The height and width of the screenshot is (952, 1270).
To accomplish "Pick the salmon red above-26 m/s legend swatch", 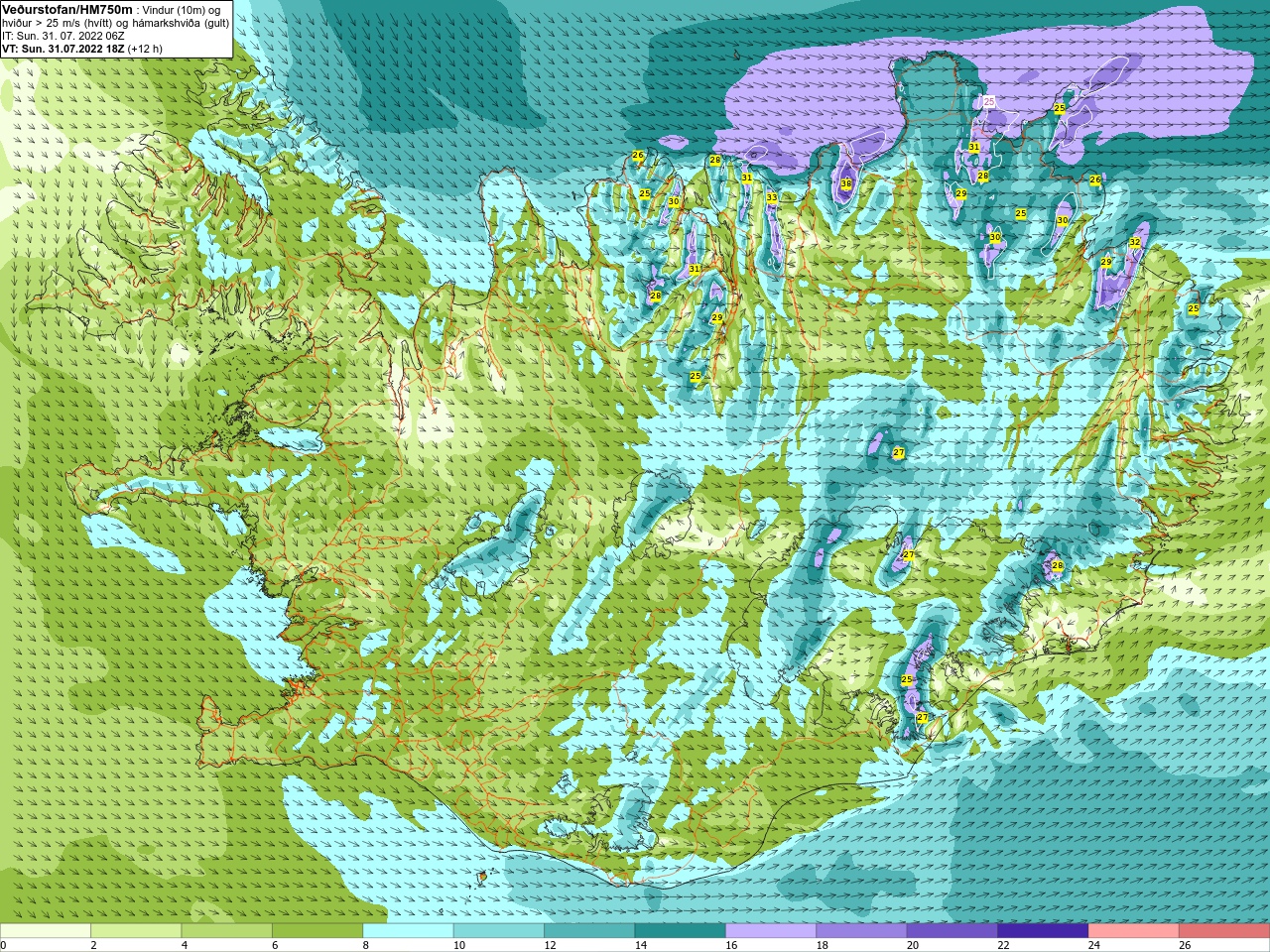I will click(1224, 930).
